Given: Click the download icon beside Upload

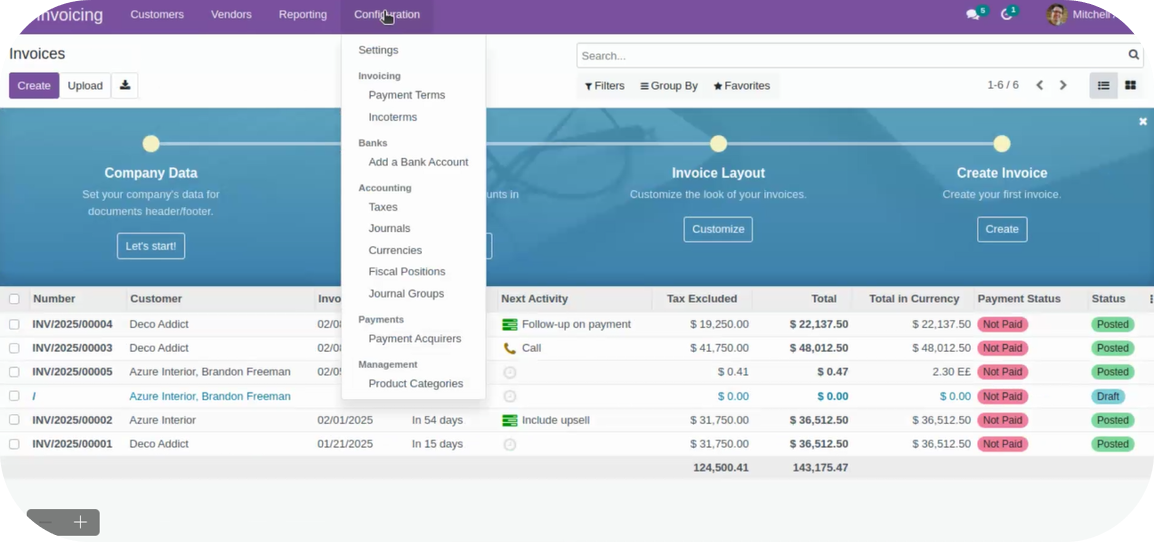Looking at the screenshot, I should (125, 86).
